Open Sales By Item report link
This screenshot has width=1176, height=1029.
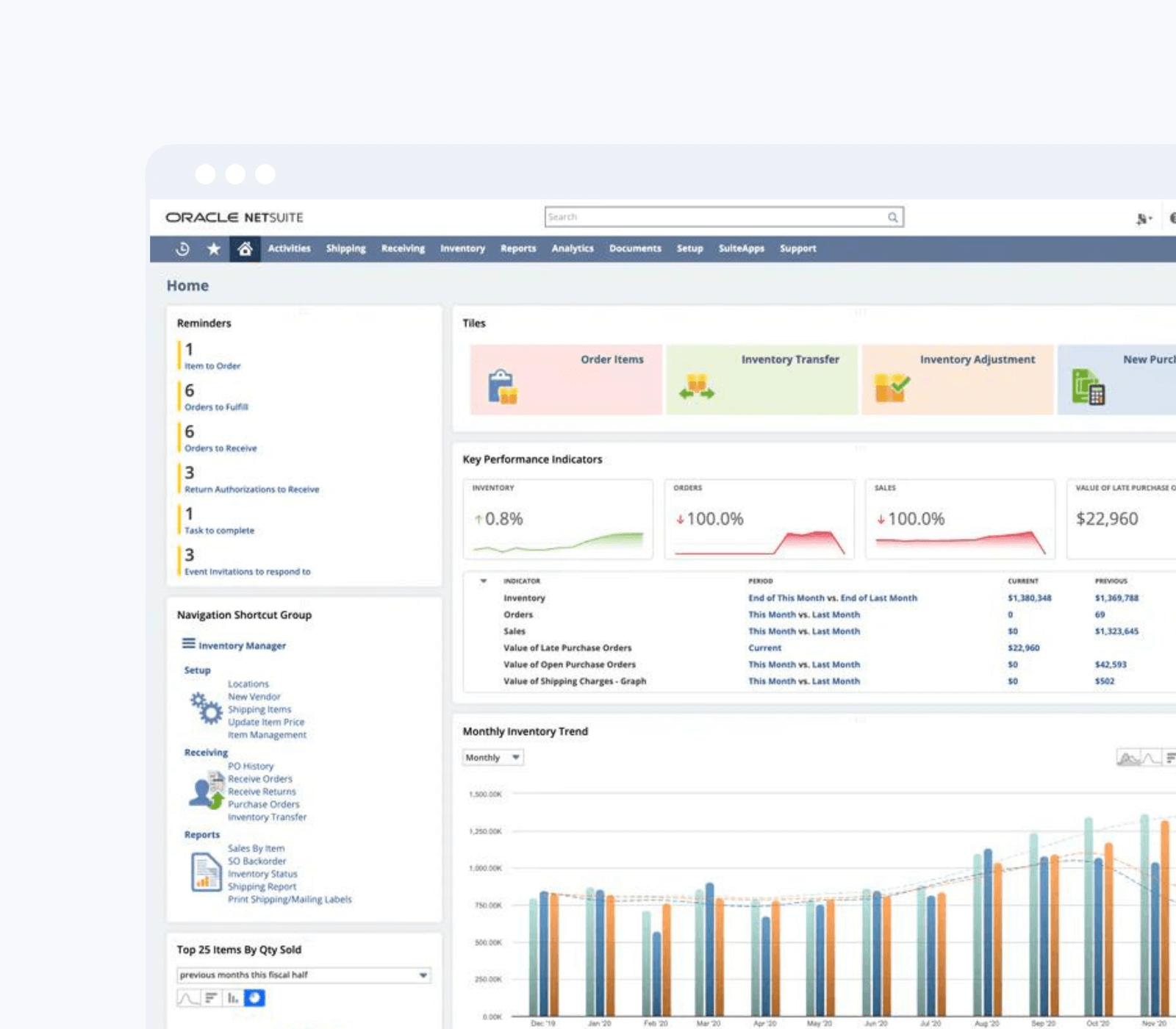(256, 849)
